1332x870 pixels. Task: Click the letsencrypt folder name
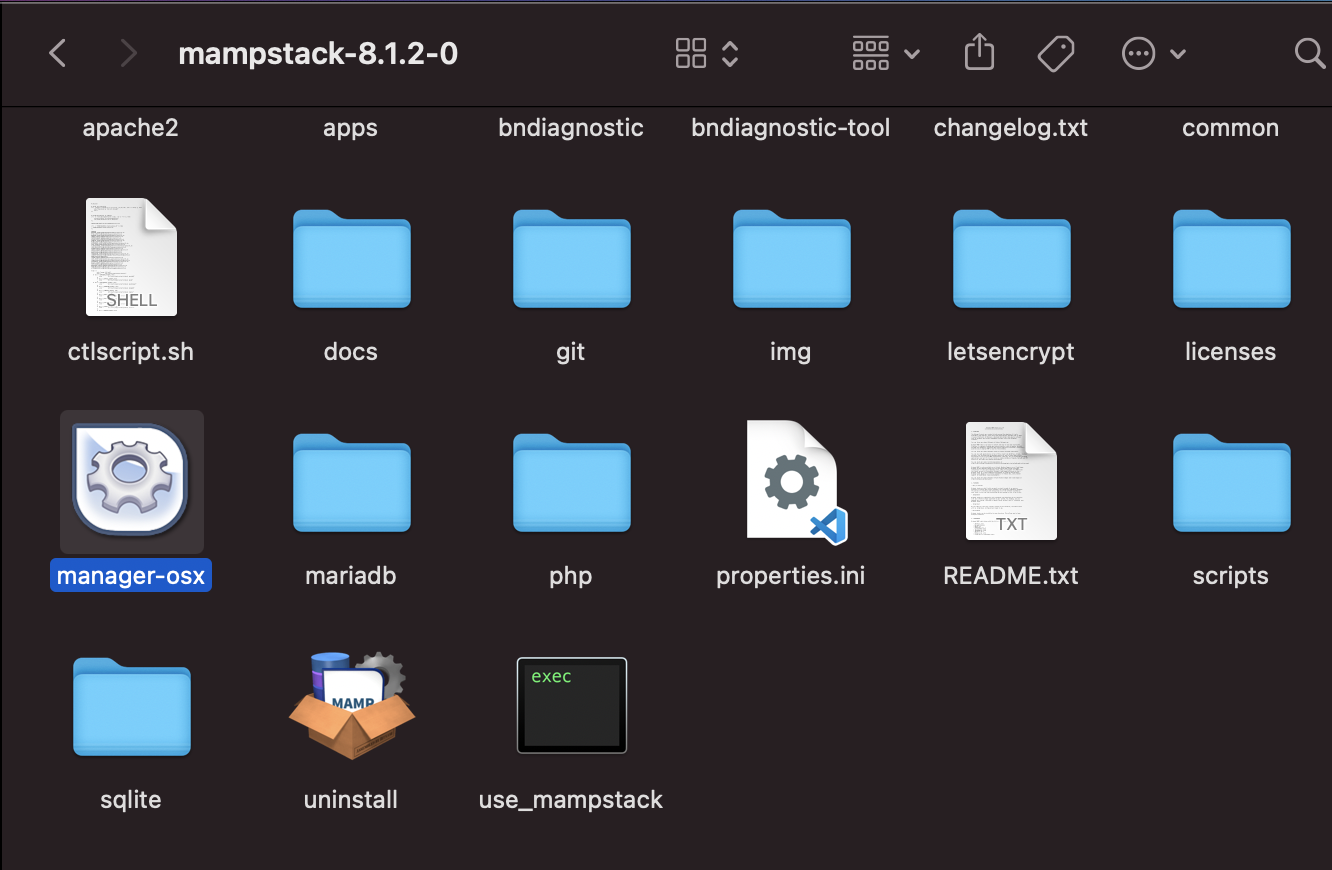click(1011, 352)
